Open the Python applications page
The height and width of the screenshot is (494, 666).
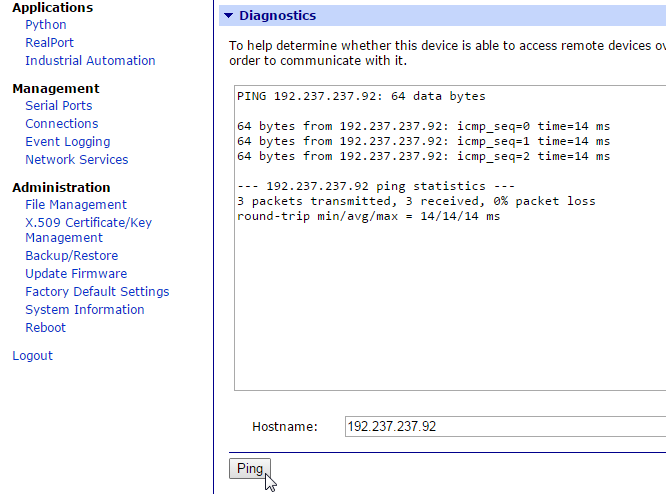click(46, 25)
